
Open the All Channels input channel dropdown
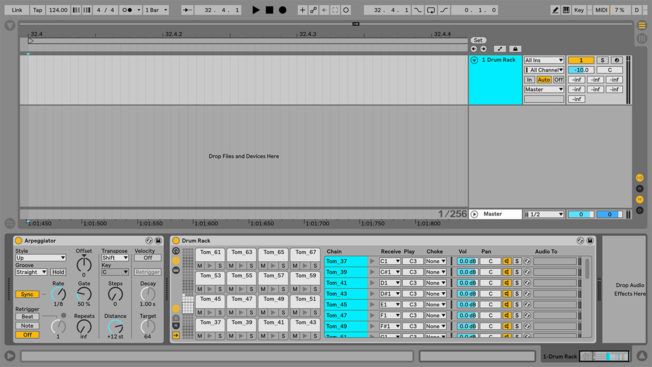pos(543,70)
